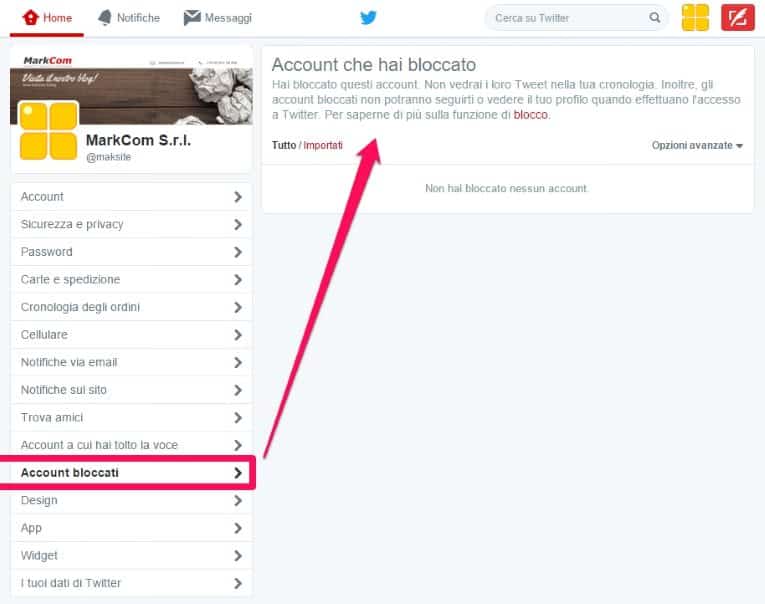Click the Notifiche bell icon
765x604 pixels.
pyautogui.click(x=104, y=18)
